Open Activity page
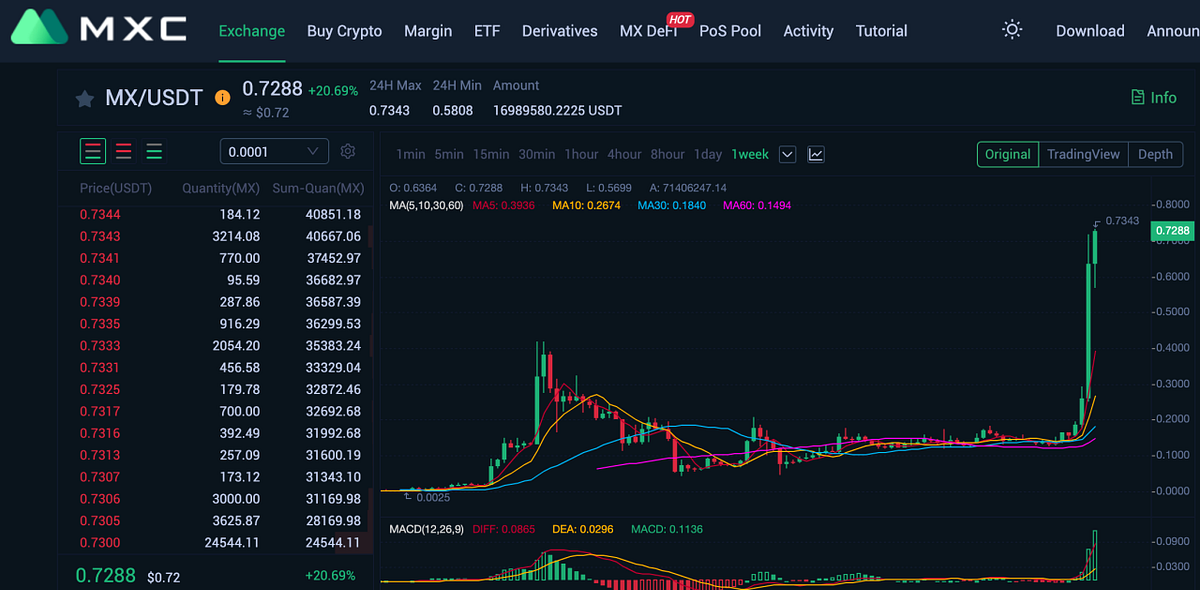 point(808,31)
